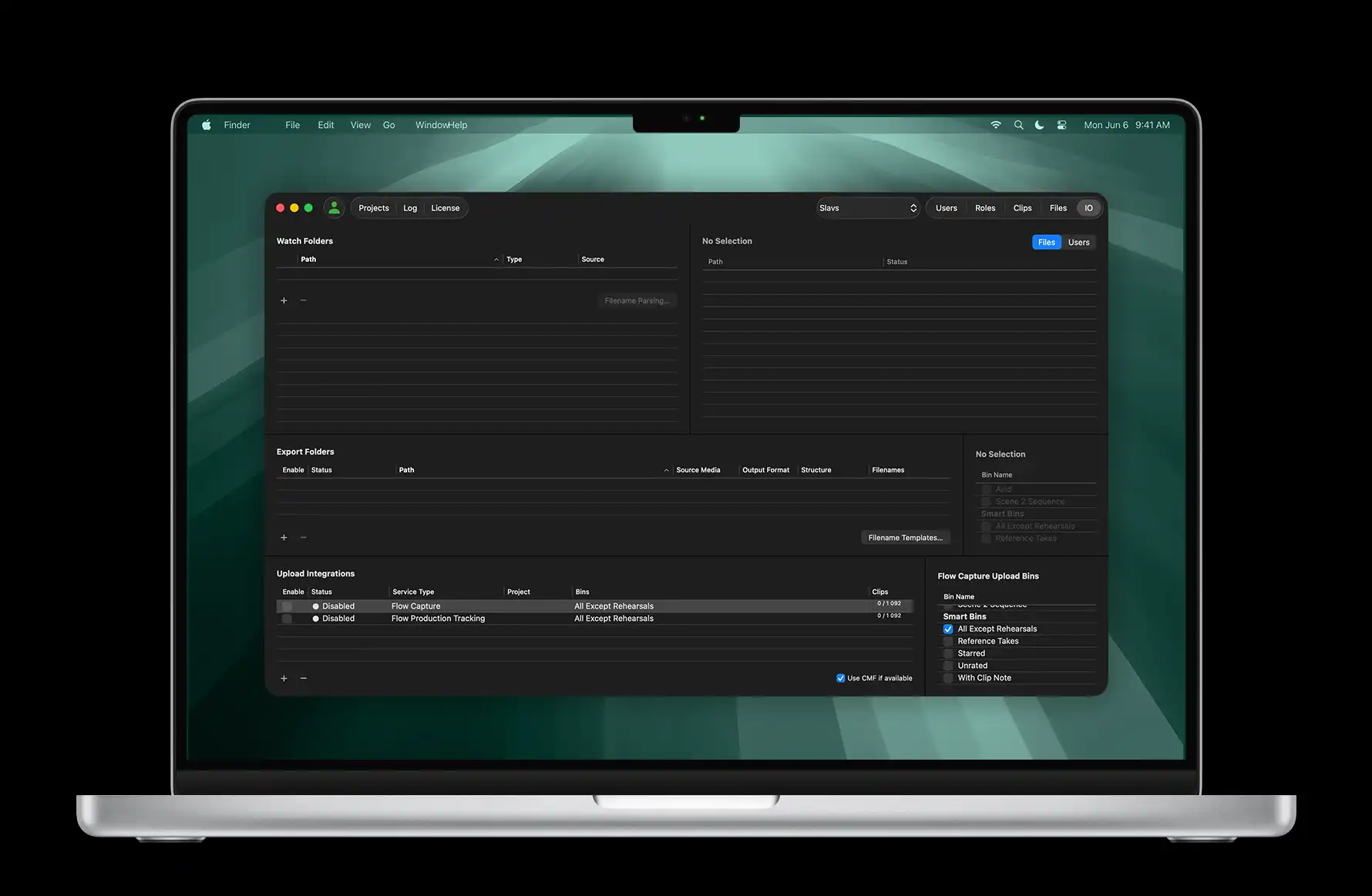The image size is (1372, 896).
Task: Toggle Use CMF if available
Action: pyautogui.click(x=840, y=678)
